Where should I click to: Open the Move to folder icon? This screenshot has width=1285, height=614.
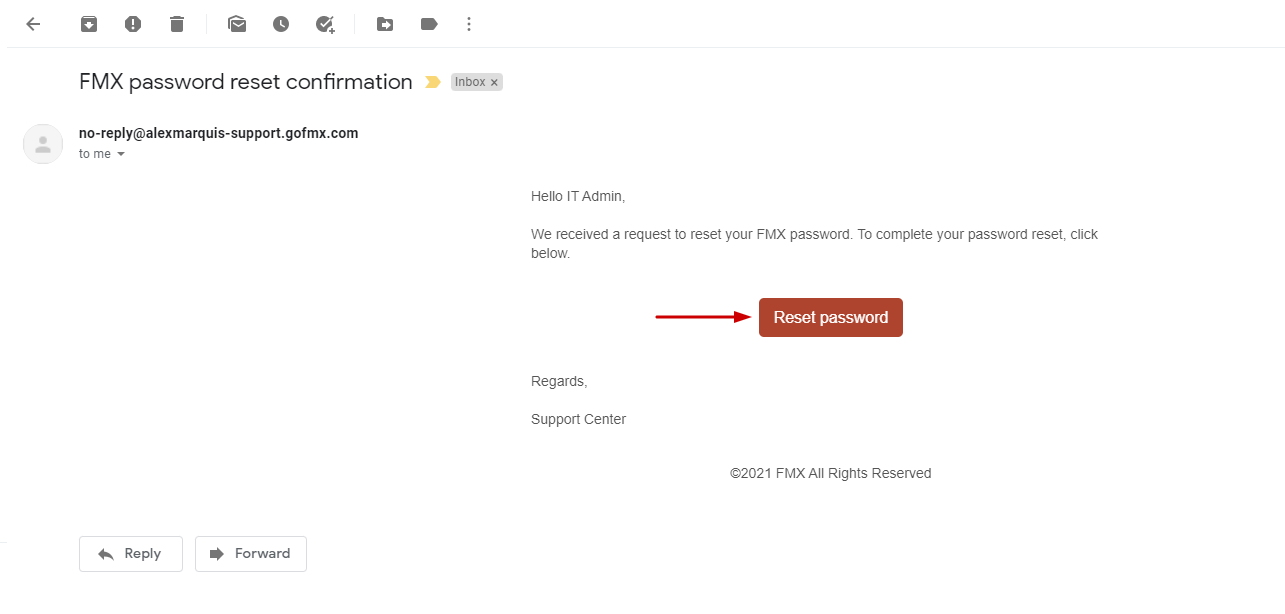pos(385,24)
